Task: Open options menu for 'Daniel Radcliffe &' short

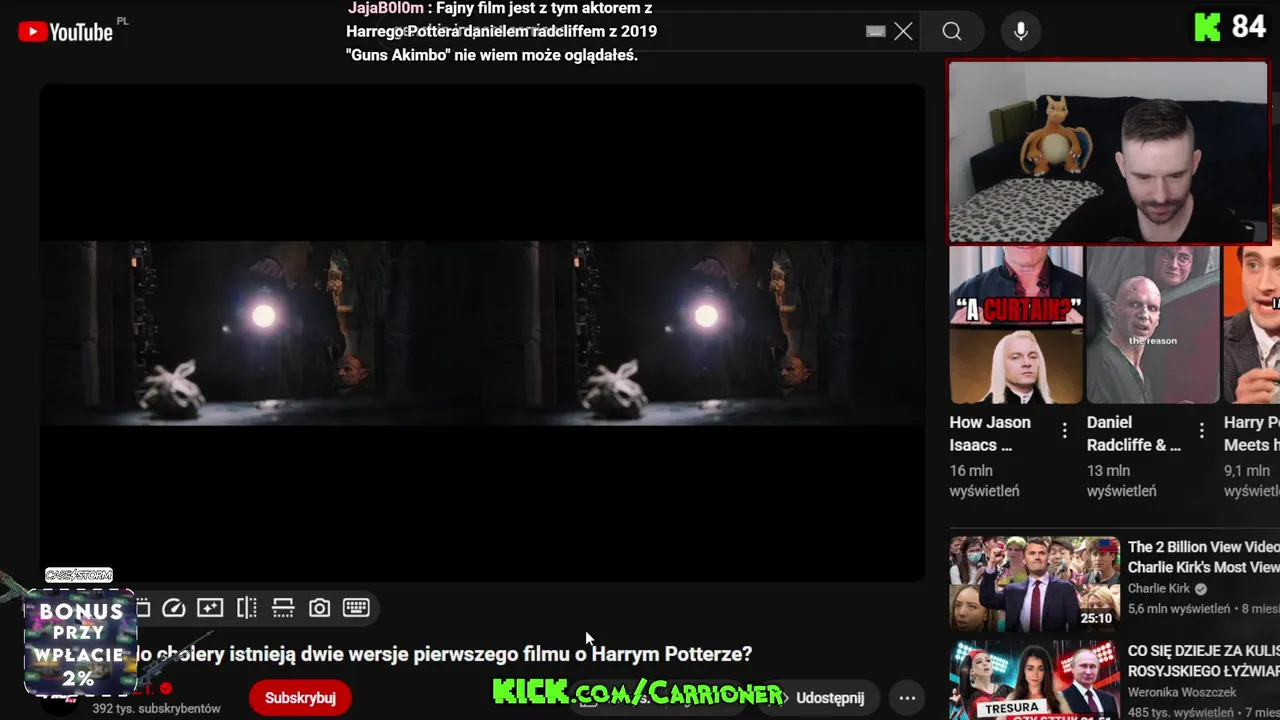Action: tap(1202, 431)
